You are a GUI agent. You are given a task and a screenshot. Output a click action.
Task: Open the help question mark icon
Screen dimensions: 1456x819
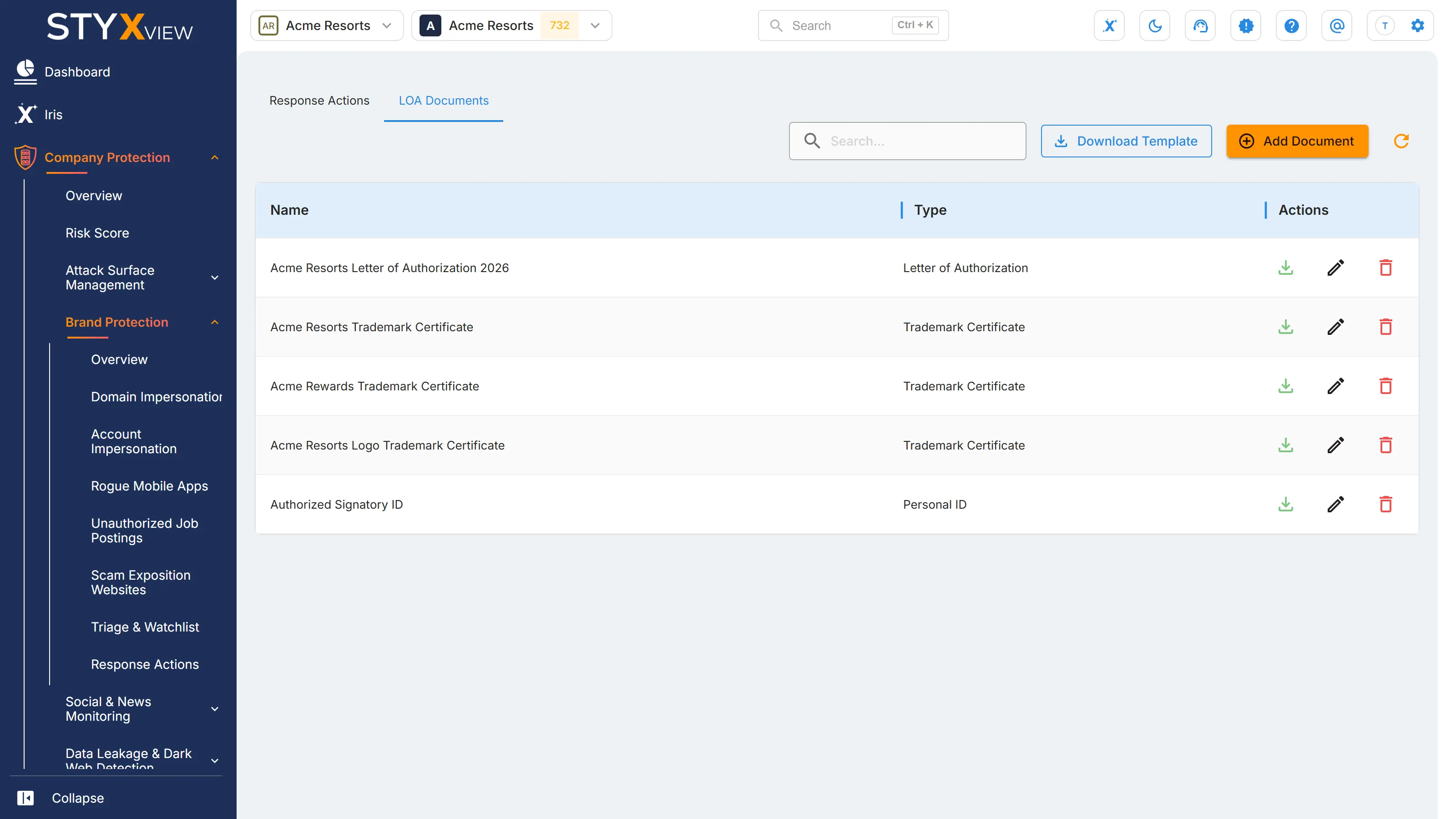point(1291,25)
